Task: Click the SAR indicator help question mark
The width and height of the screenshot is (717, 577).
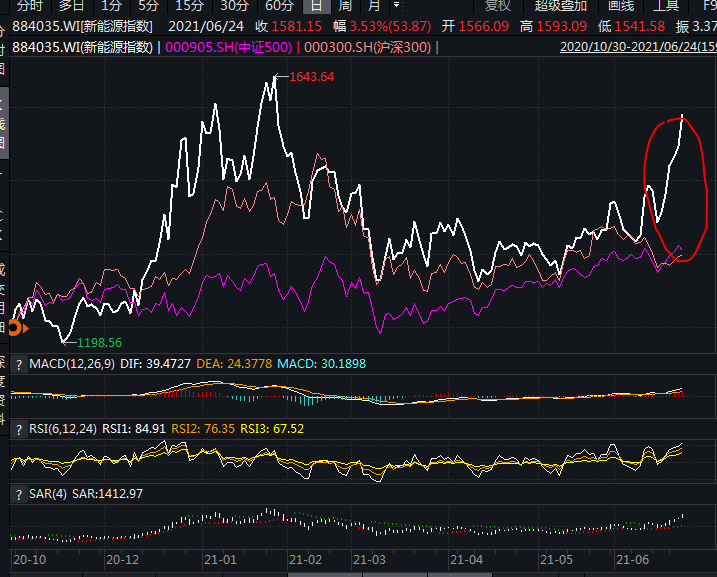Action: click(18, 494)
